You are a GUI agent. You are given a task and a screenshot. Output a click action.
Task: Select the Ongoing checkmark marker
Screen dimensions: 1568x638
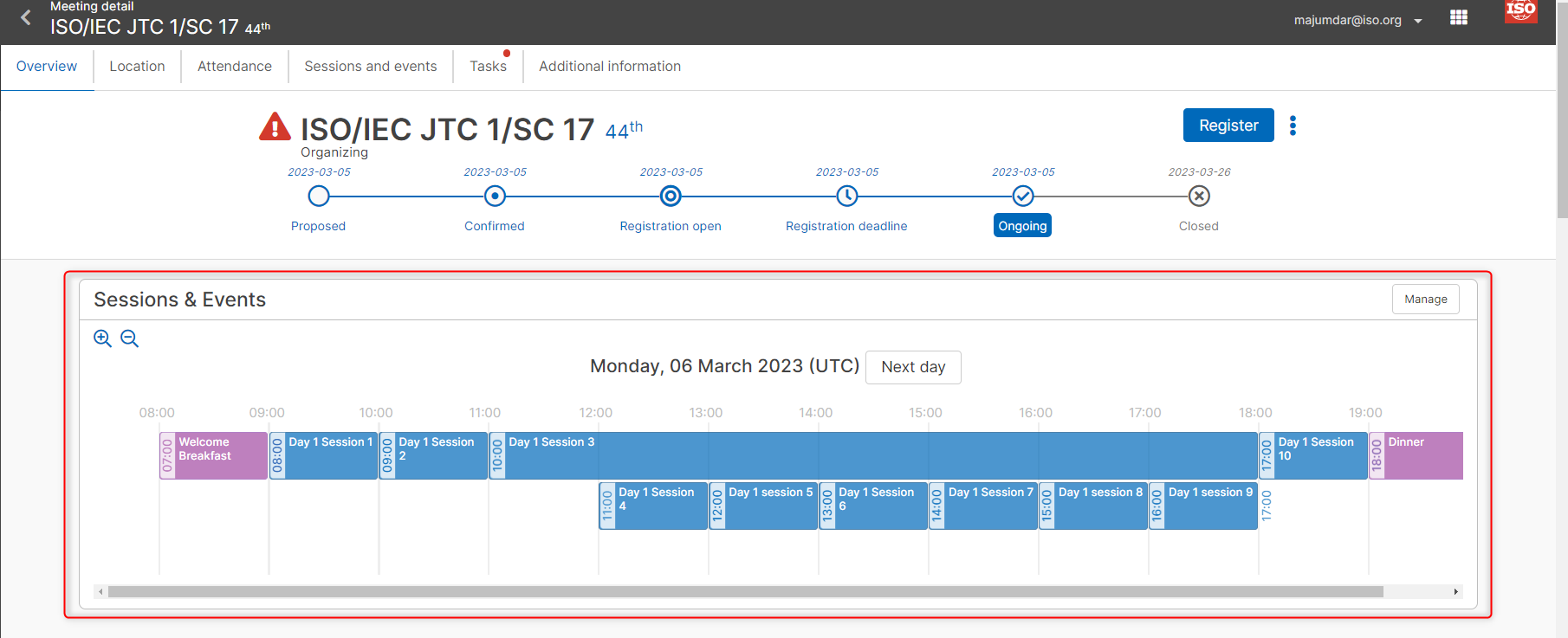pyautogui.click(x=1023, y=197)
